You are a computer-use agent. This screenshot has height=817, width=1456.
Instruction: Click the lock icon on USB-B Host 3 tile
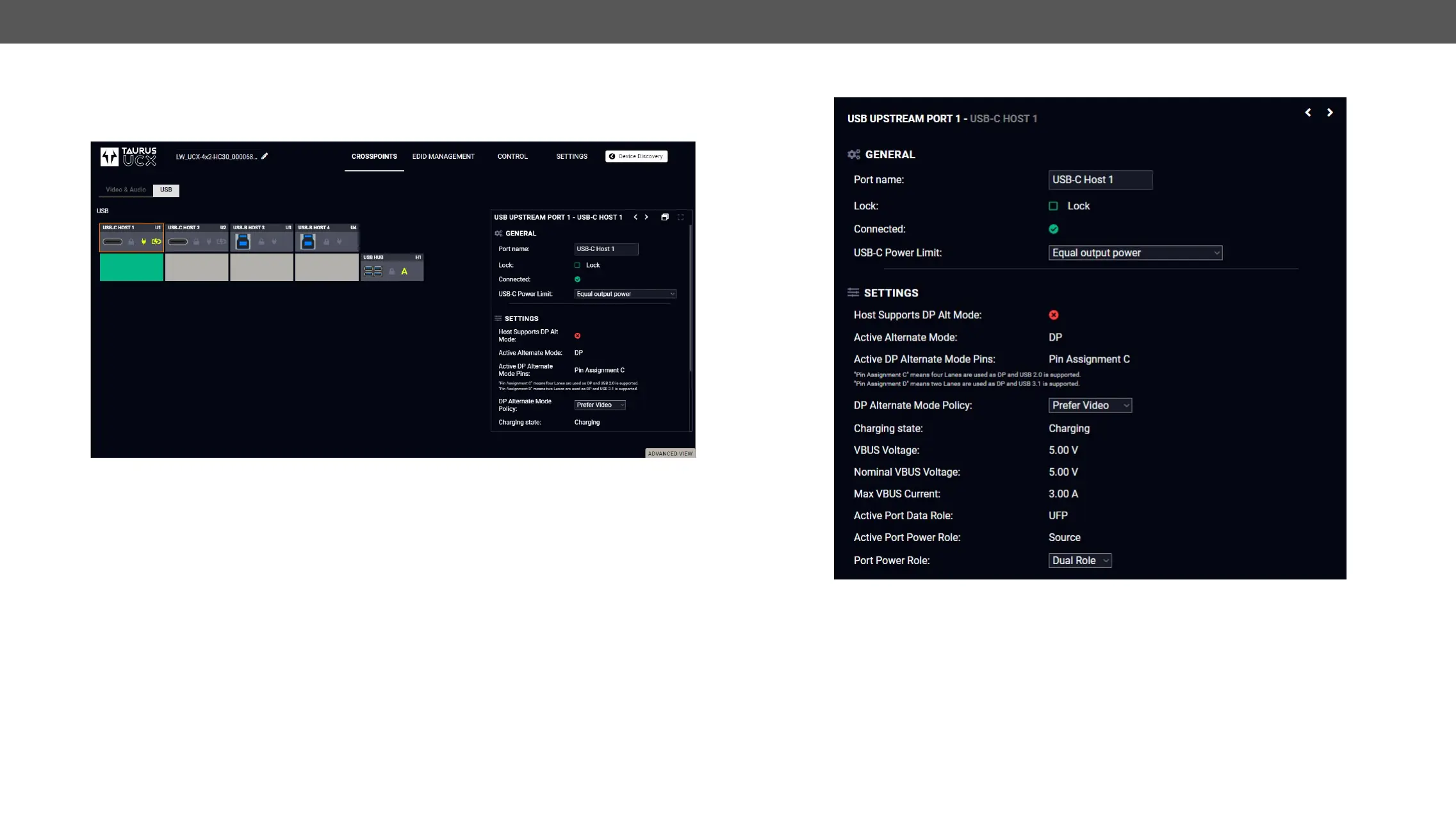[261, 242]
